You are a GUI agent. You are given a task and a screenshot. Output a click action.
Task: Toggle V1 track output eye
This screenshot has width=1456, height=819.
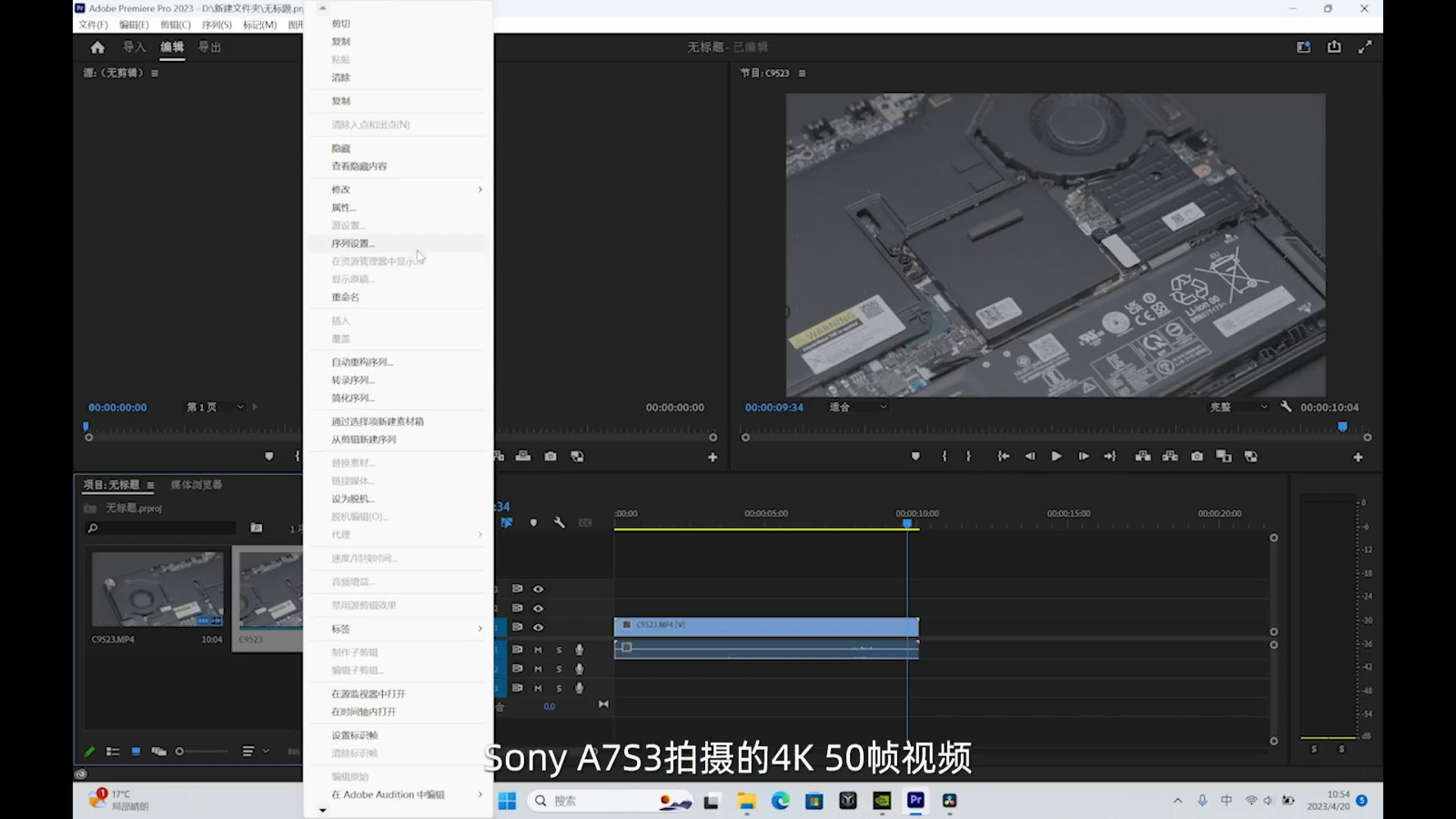[538, 627]
